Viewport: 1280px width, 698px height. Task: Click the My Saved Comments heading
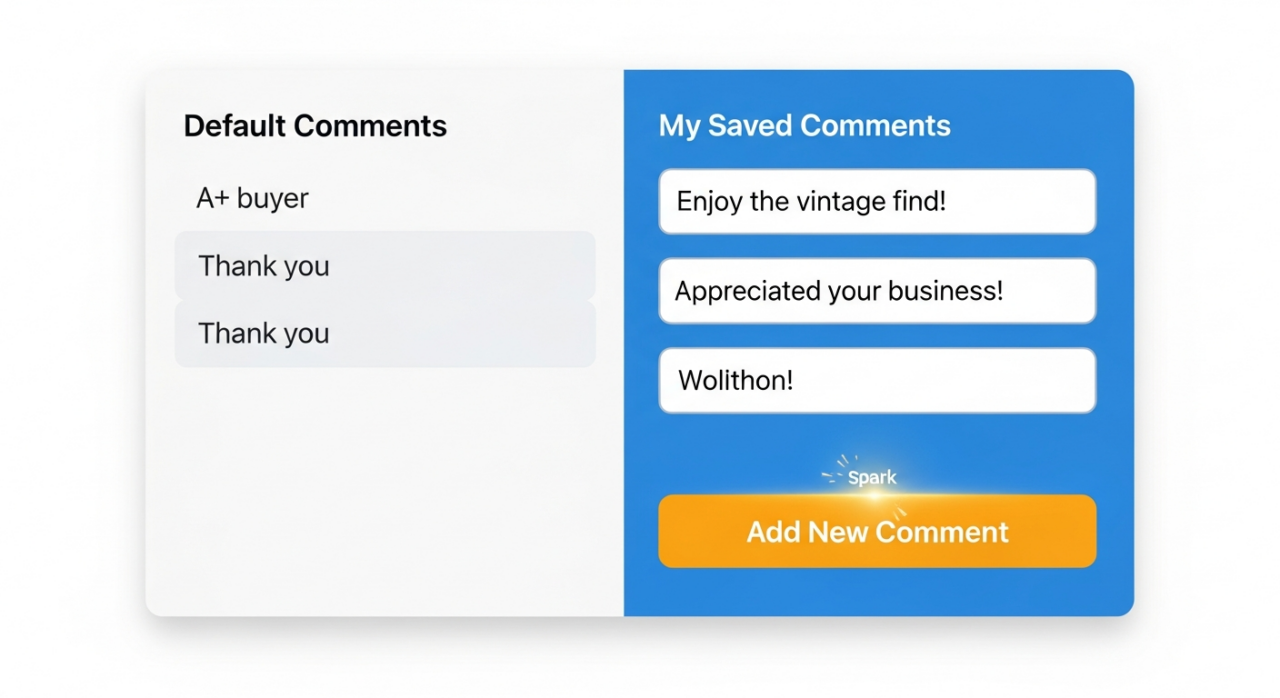point(805,125)
